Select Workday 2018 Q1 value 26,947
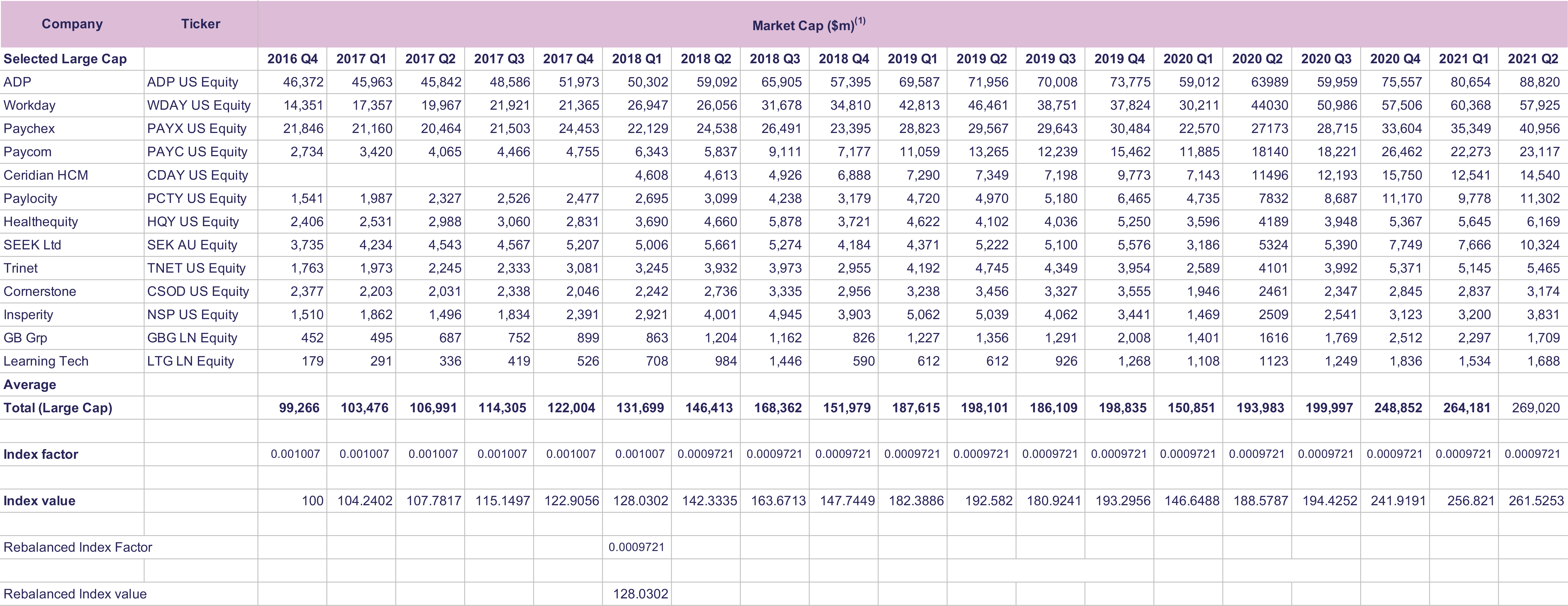 tap(648, 105)
